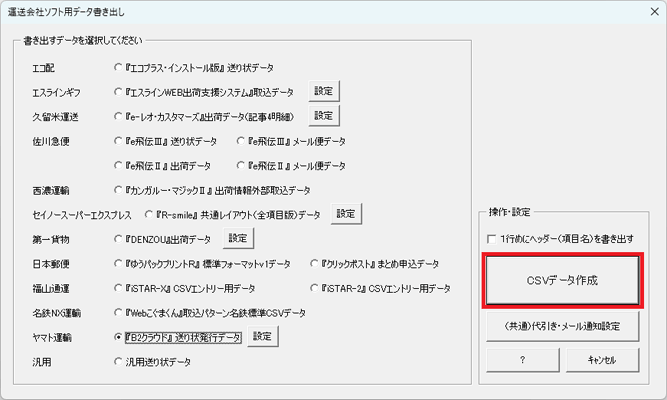
Task: Open 設定 for セイノースーパーエクスプレス
Action: pos(346,214)
